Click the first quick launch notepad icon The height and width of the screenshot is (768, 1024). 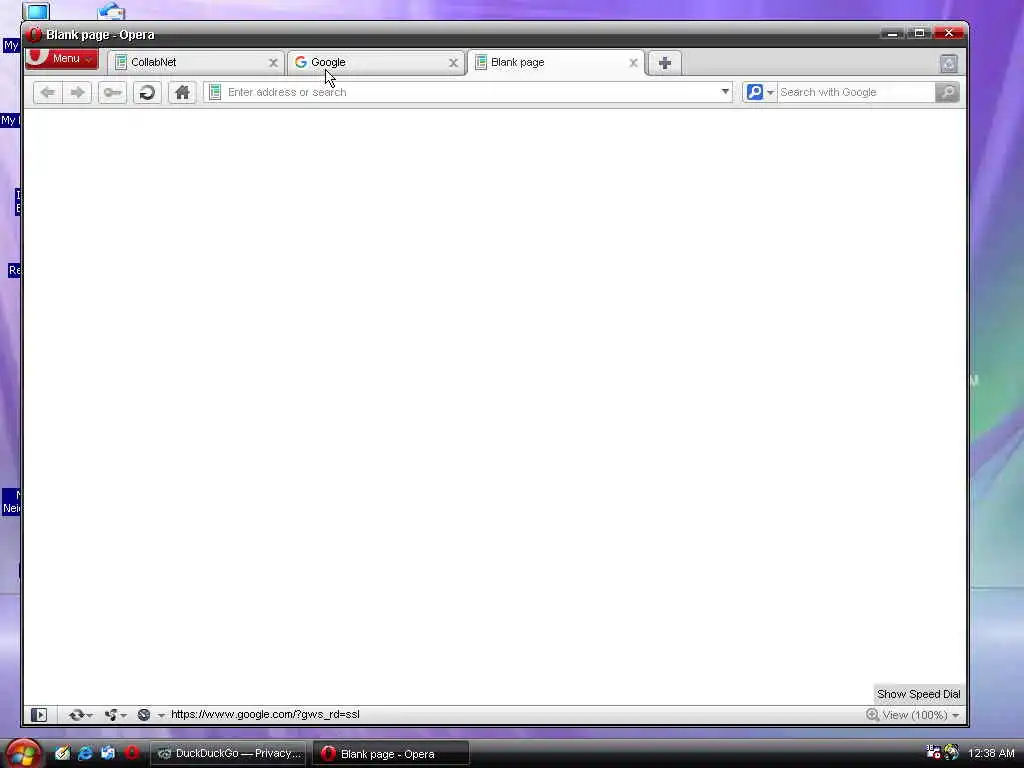coord(62,753)
